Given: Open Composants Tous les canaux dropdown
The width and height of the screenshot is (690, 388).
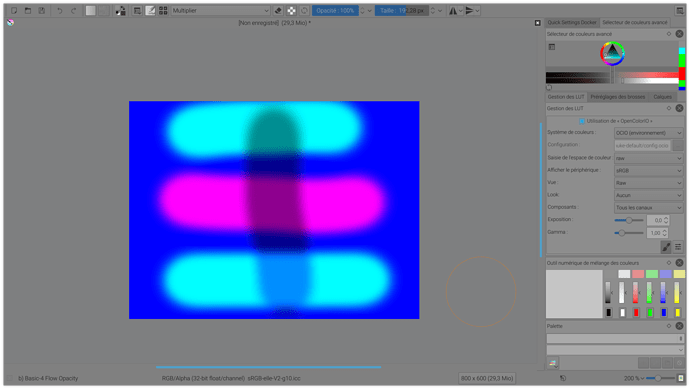Looking at the screenshot, I should pos(649,207).
